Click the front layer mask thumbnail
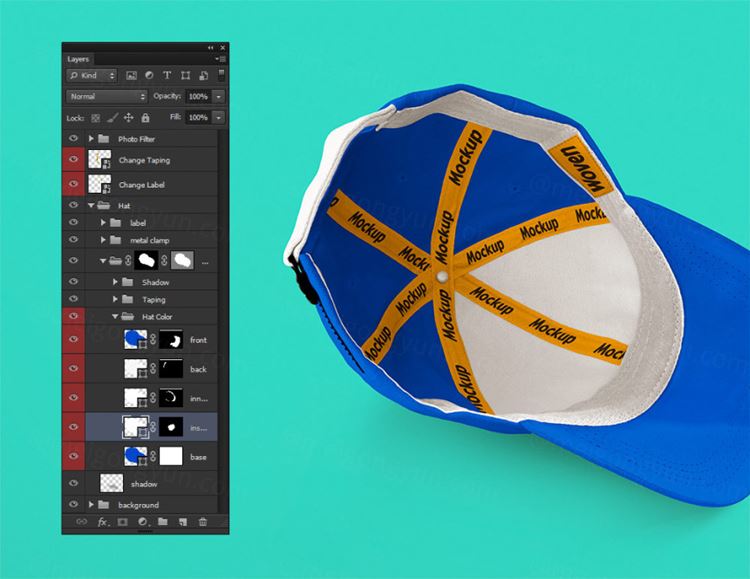Screen dimensions: 750x579 172,341
